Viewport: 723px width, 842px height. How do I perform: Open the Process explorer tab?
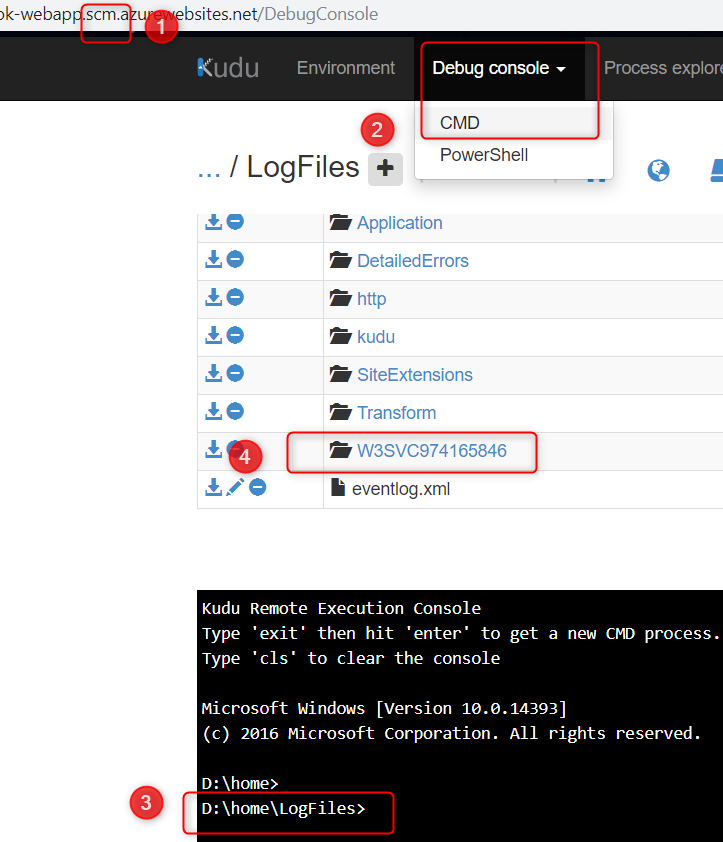[x=663, y=68]
